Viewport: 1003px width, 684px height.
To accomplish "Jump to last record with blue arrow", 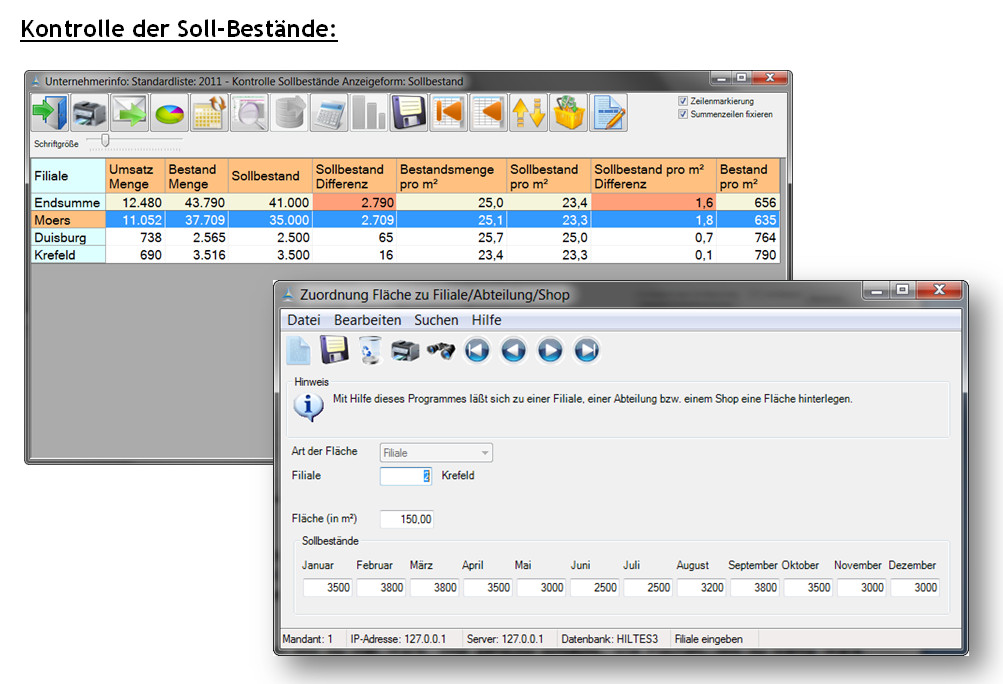I will point(587,350).
